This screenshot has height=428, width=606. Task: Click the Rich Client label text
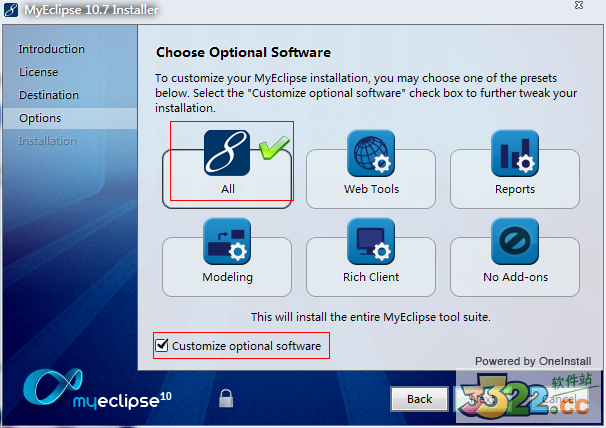coord(371,277)
